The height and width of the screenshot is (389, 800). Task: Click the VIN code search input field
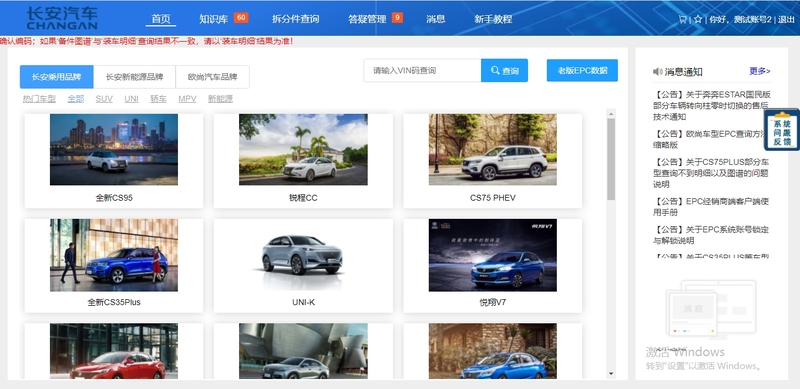pos(422,70)
